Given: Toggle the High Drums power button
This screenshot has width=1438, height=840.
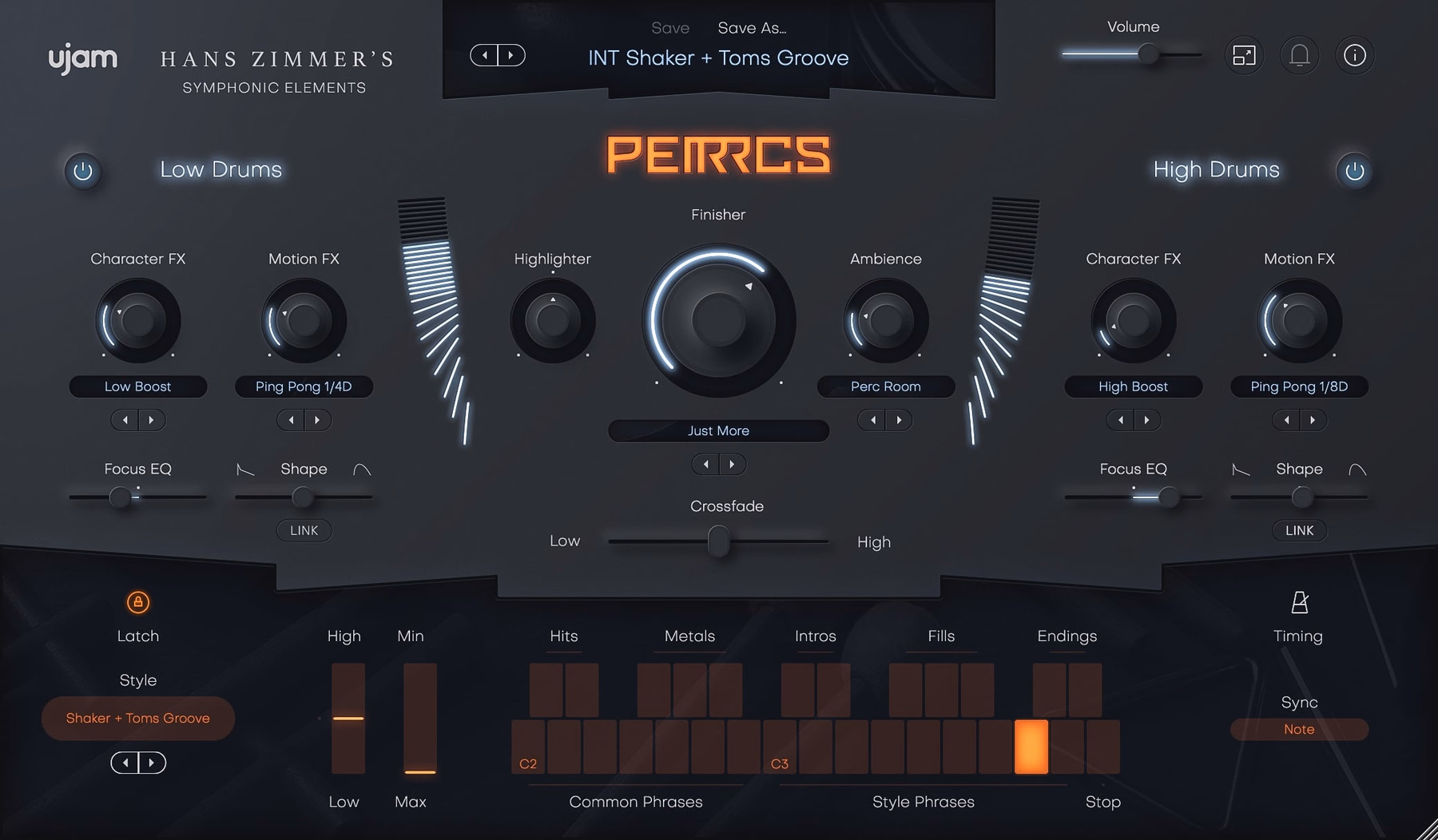Looking at the screenshot, I should pyautogui.click(x=1354, y=171).
